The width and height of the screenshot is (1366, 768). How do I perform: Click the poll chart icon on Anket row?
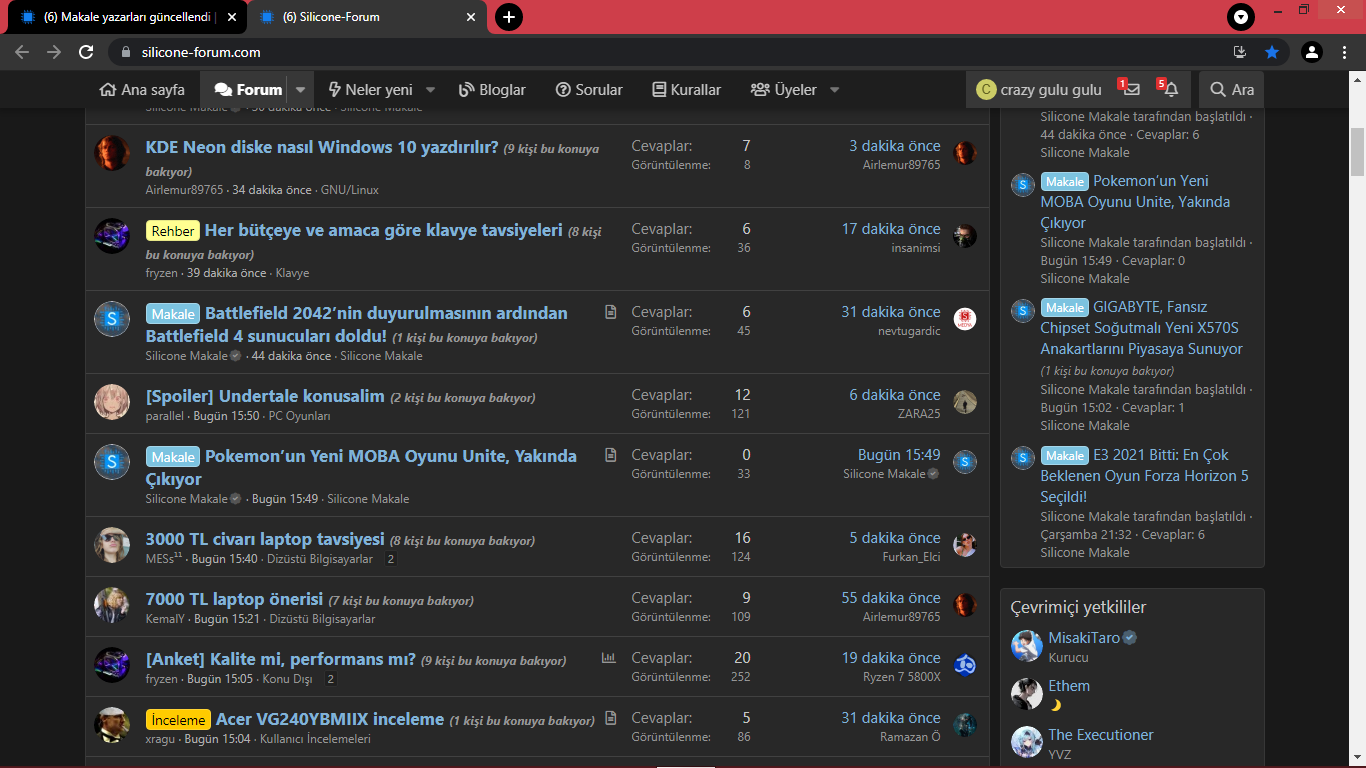tap(608, 658)
